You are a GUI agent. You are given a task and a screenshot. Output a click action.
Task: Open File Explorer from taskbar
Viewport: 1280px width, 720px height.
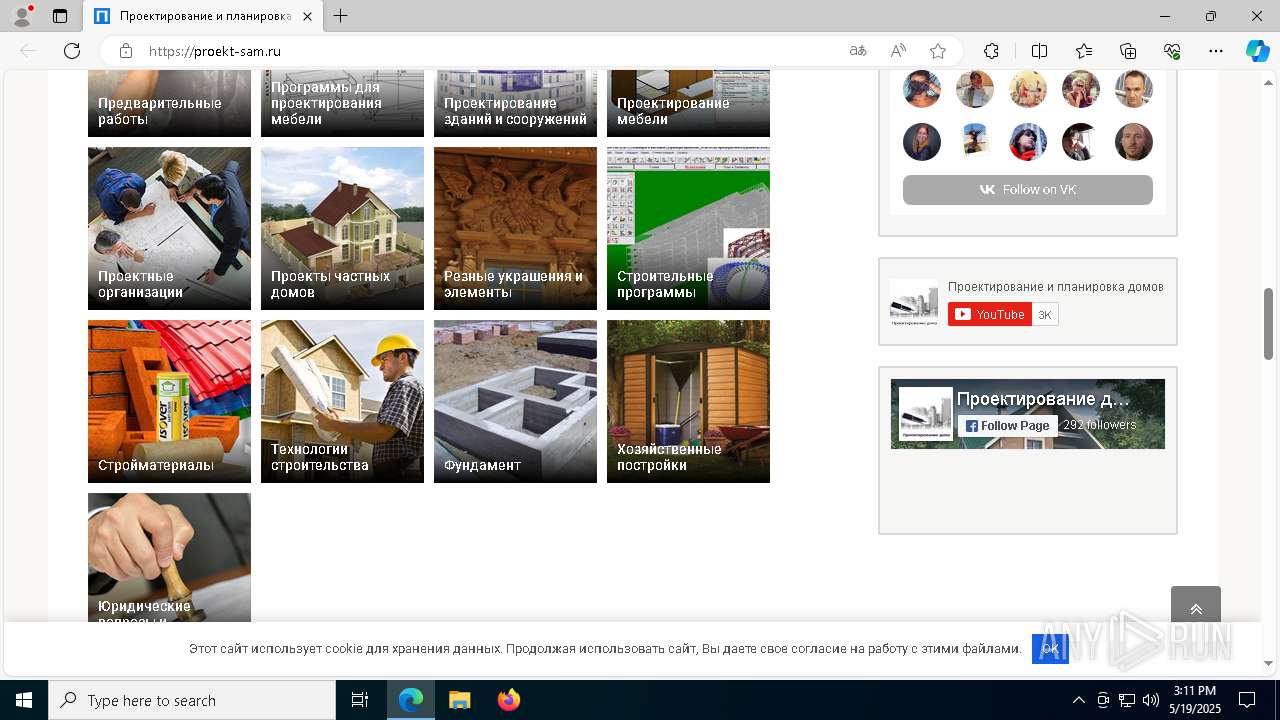click(x=459, y=700)
